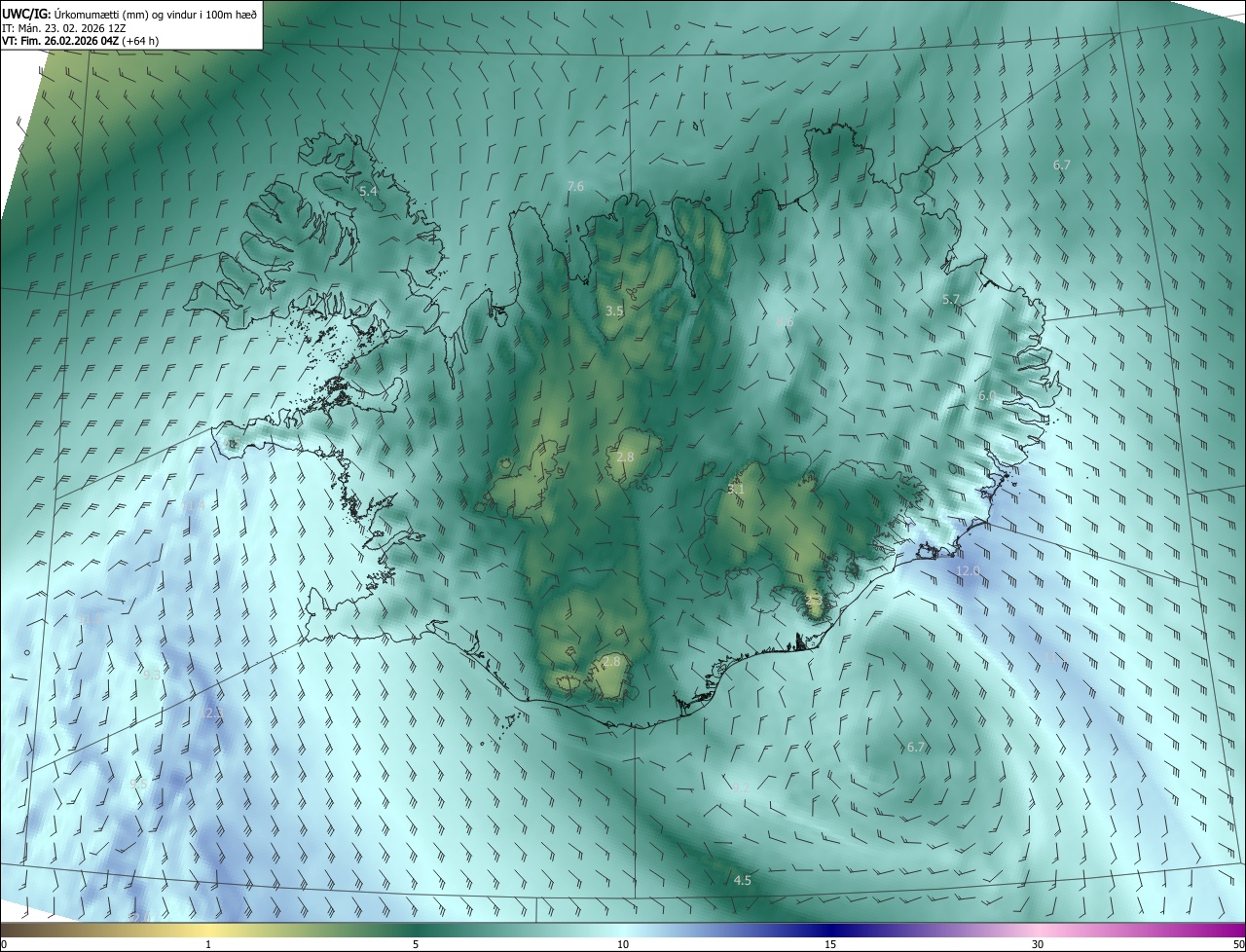Click the 12.3 value in the southwest sea
Viewport: 1246px width, 952px height.
[x=211, y=714]
